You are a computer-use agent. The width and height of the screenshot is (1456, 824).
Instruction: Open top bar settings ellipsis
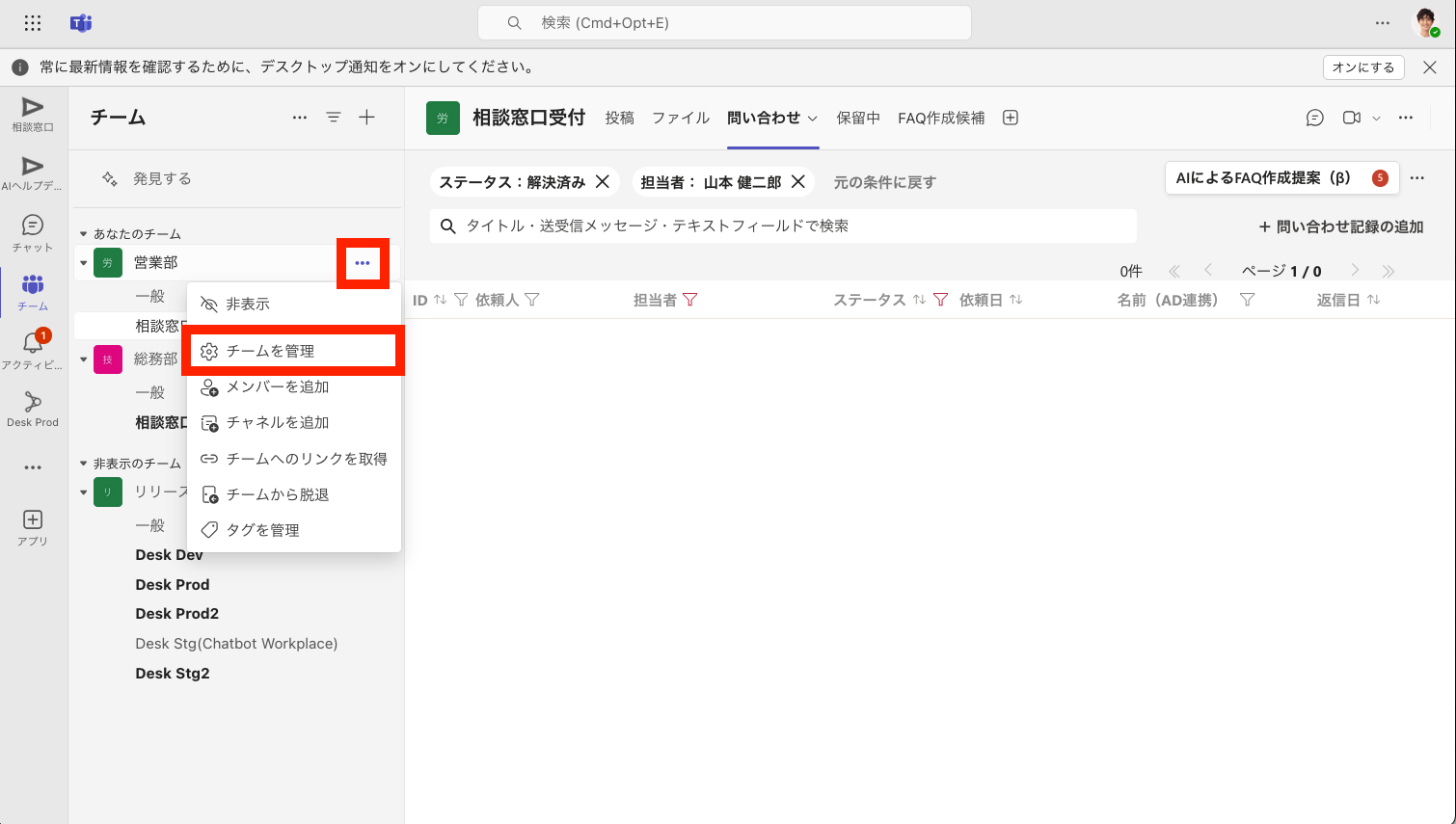click(1383, 23)
